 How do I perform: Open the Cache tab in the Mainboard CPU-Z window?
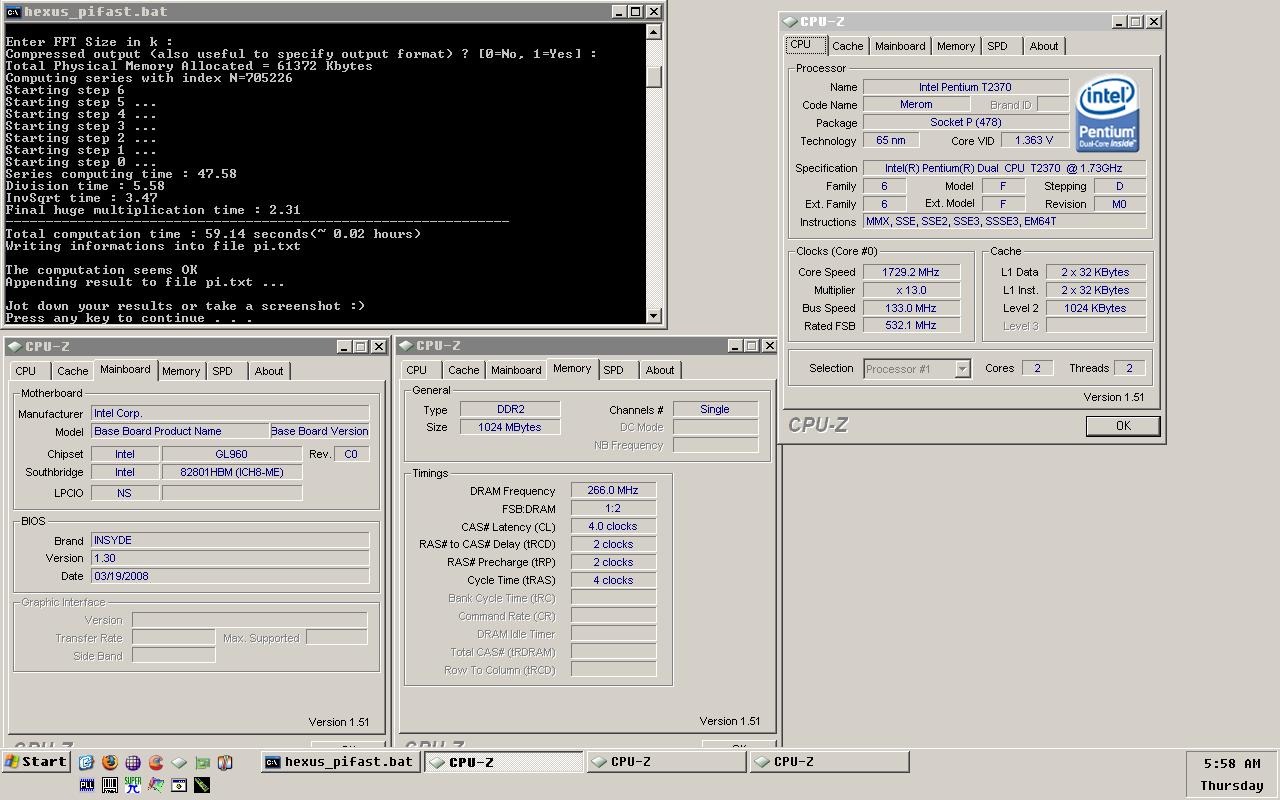click(72, 371)
